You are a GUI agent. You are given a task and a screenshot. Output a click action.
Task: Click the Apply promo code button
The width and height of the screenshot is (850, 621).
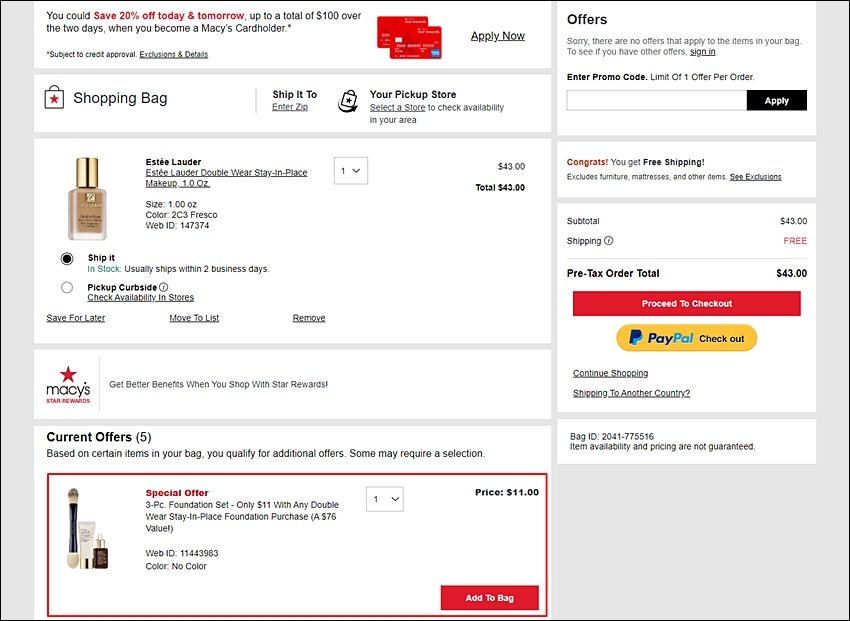(777, 100)
